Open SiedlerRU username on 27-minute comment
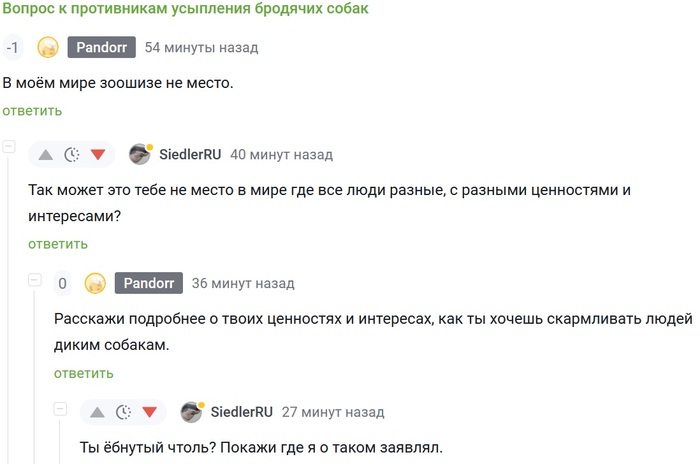700x464 pixels. (x=241, y=412)
